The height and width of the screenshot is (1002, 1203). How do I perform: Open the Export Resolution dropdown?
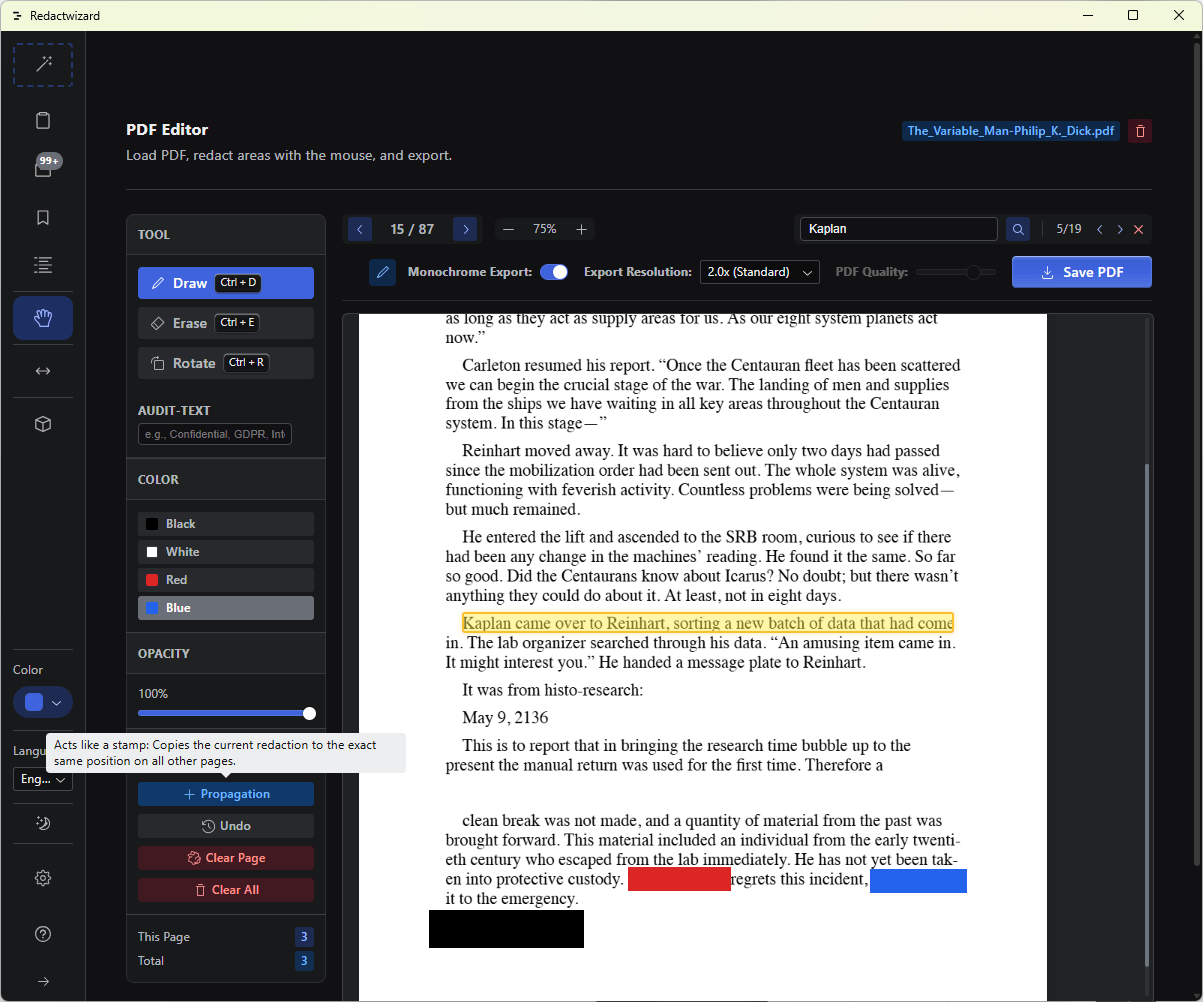pos(760,272)
